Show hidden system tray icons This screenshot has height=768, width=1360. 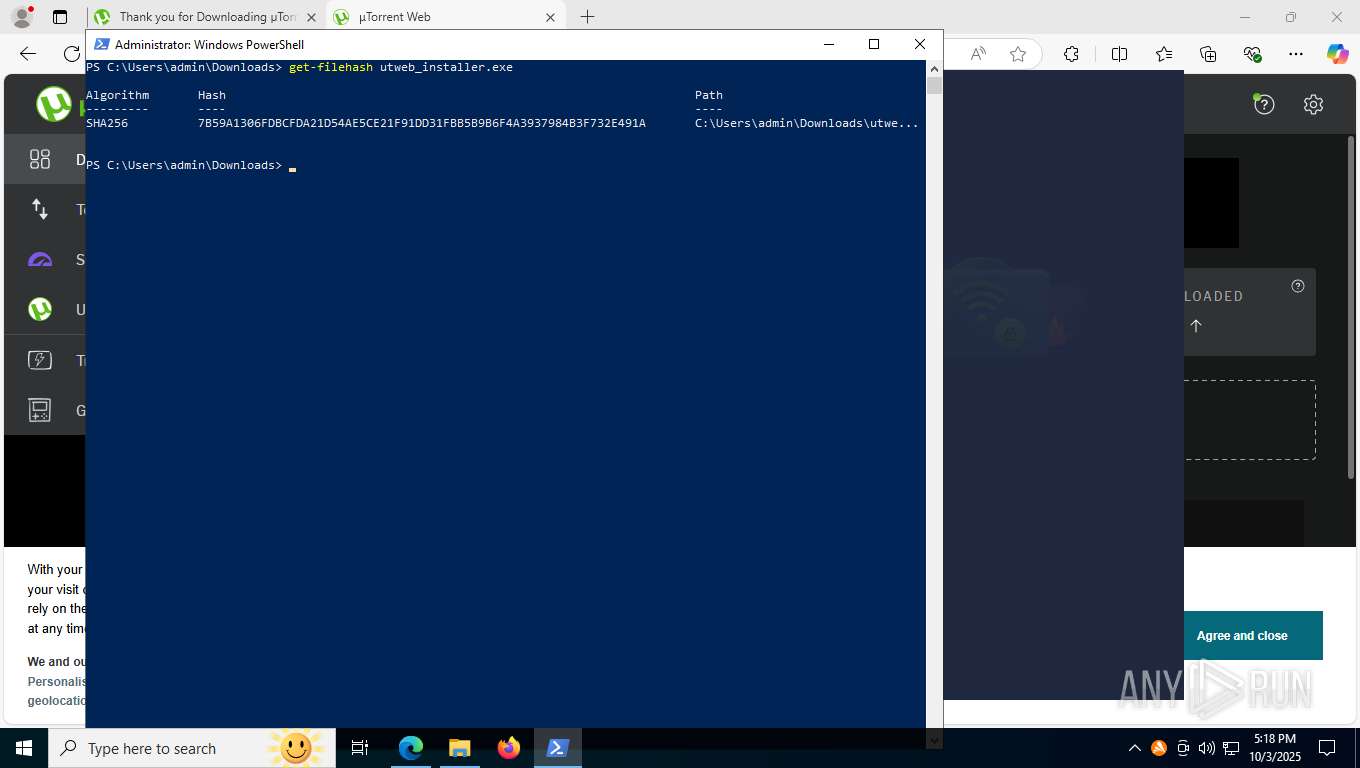tap(1135, 748)
